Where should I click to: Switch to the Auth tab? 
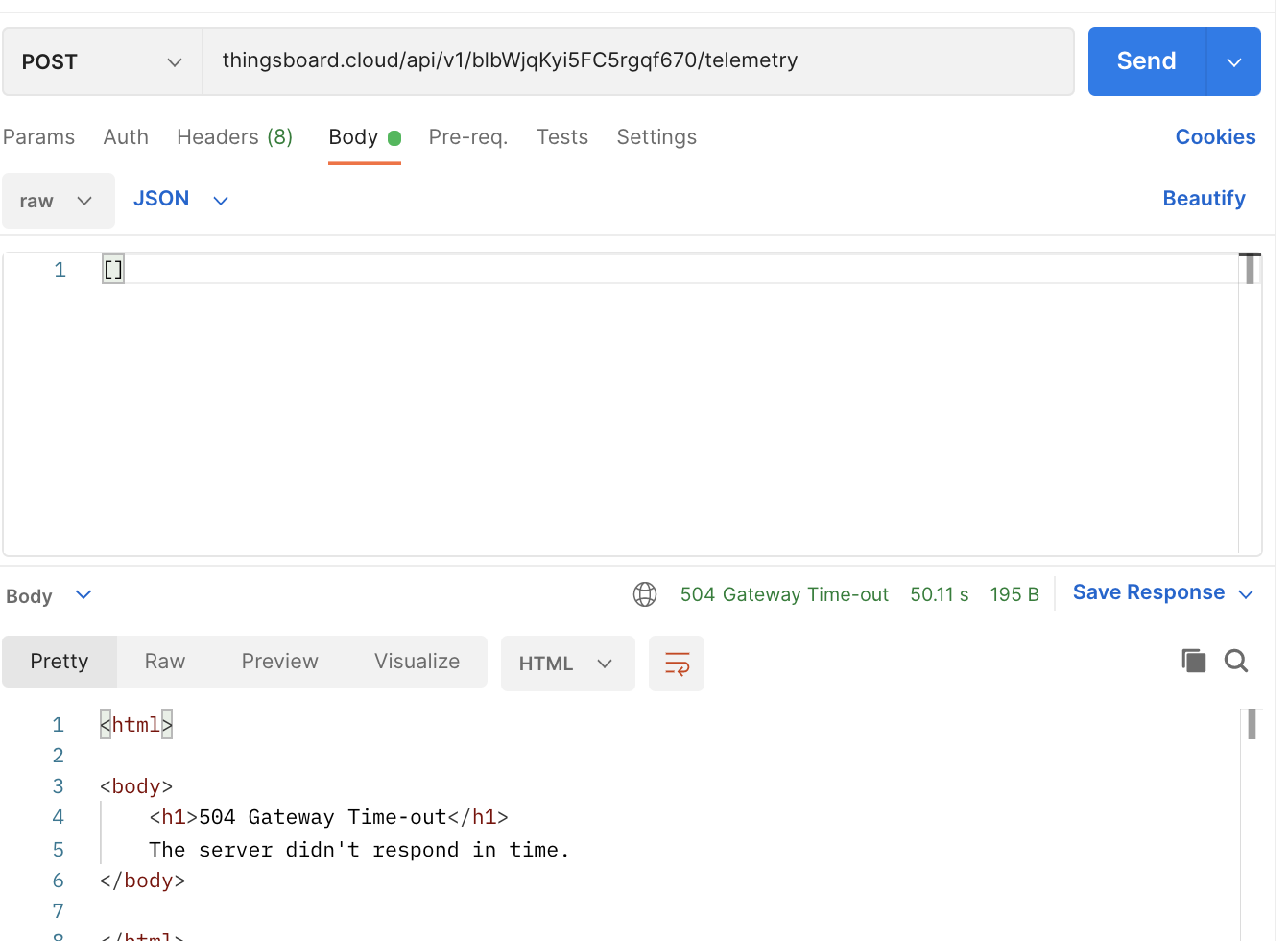[126, 136]
